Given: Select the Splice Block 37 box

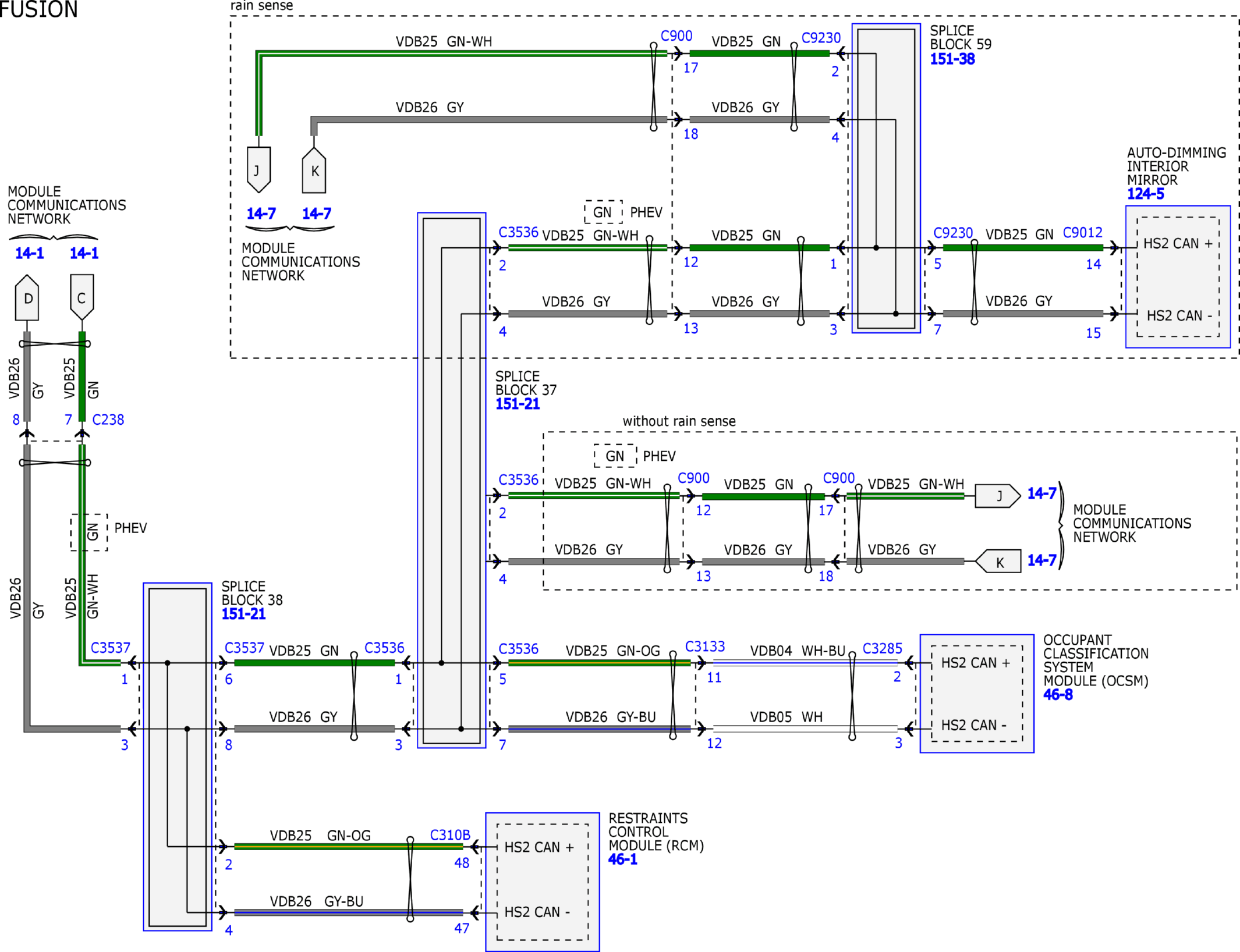Looking at the screenshot, I should (451, 480).
